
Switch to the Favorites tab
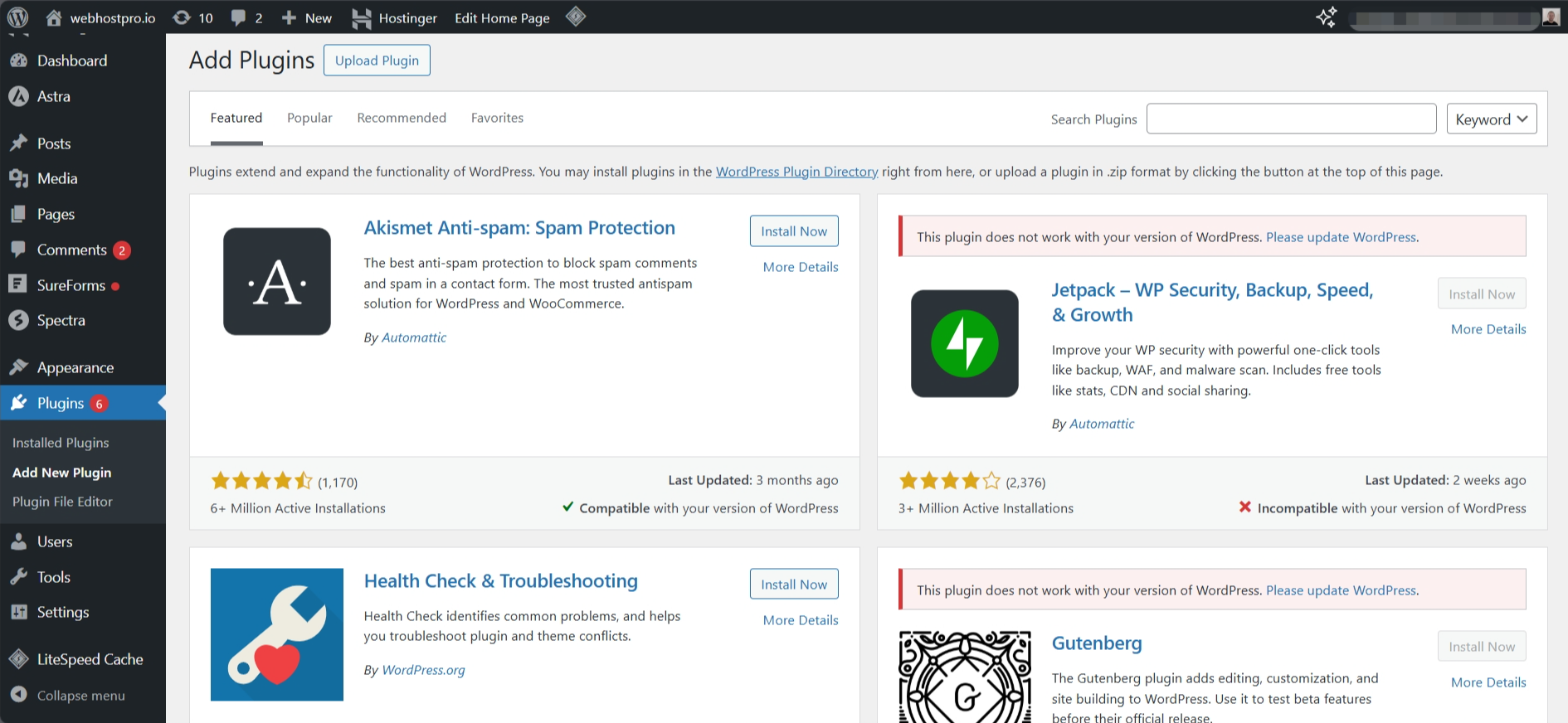(x=497, y=119)
